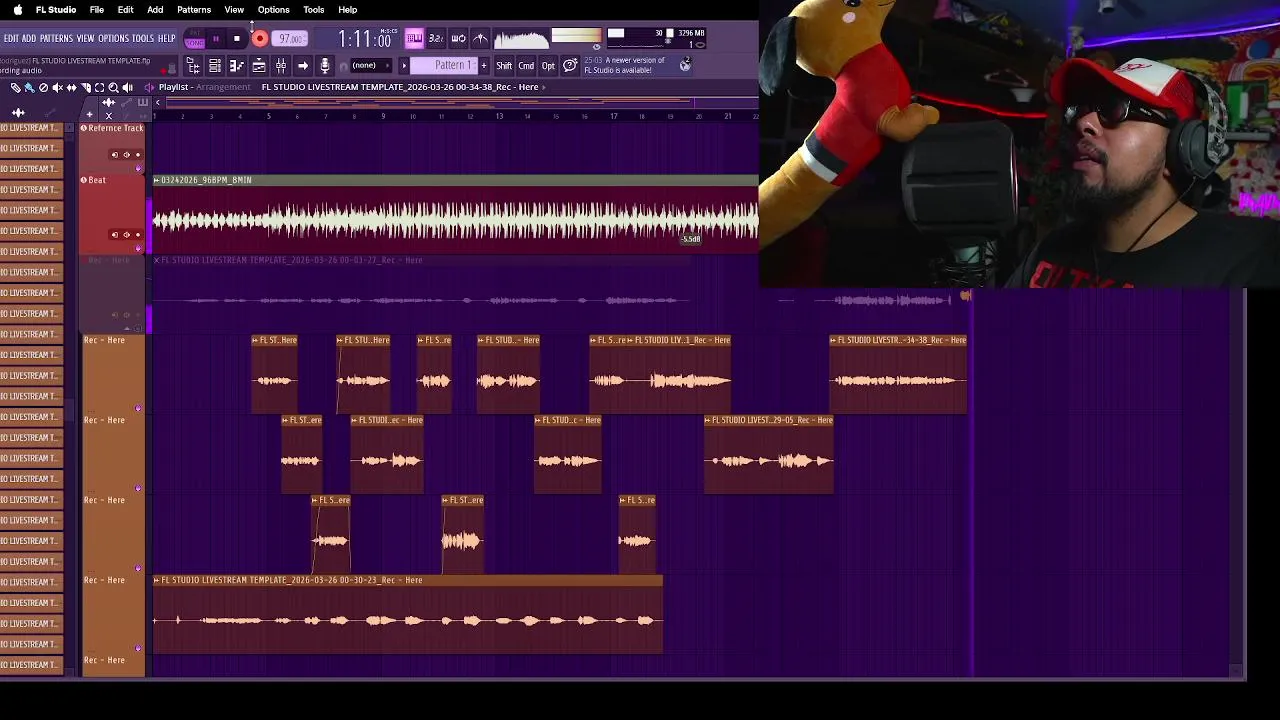Open the browser view icon in toolbar

pyautogui.click(x=193, y=65)
